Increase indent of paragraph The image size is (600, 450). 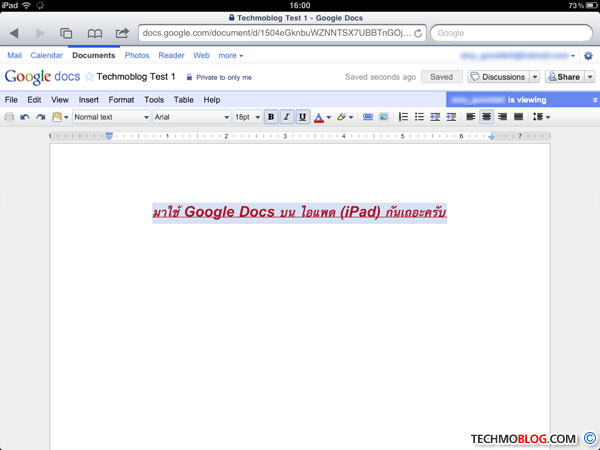pos(451,117)
